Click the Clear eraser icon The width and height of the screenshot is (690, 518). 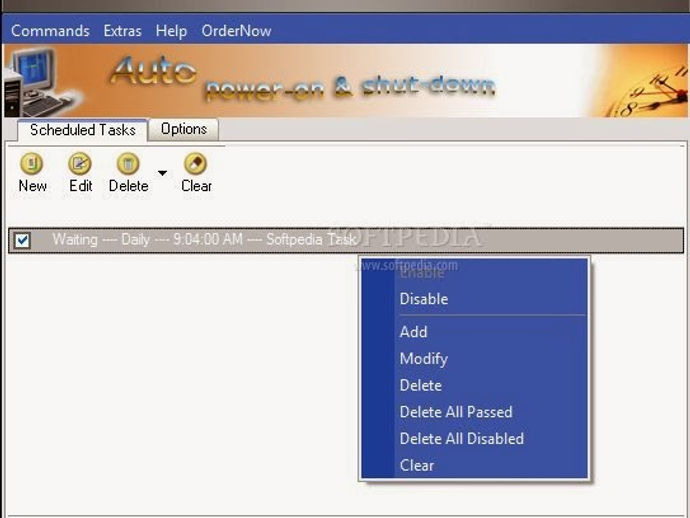(195, 164)
